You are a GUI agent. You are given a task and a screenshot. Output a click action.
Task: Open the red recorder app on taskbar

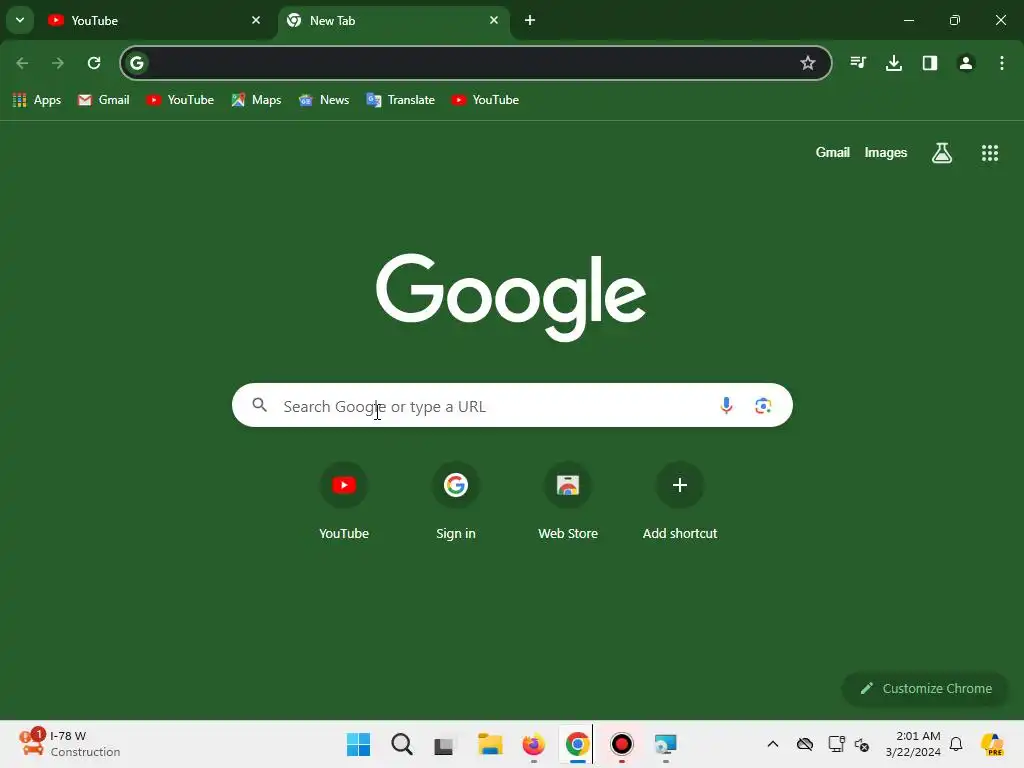tap(622, 744)
